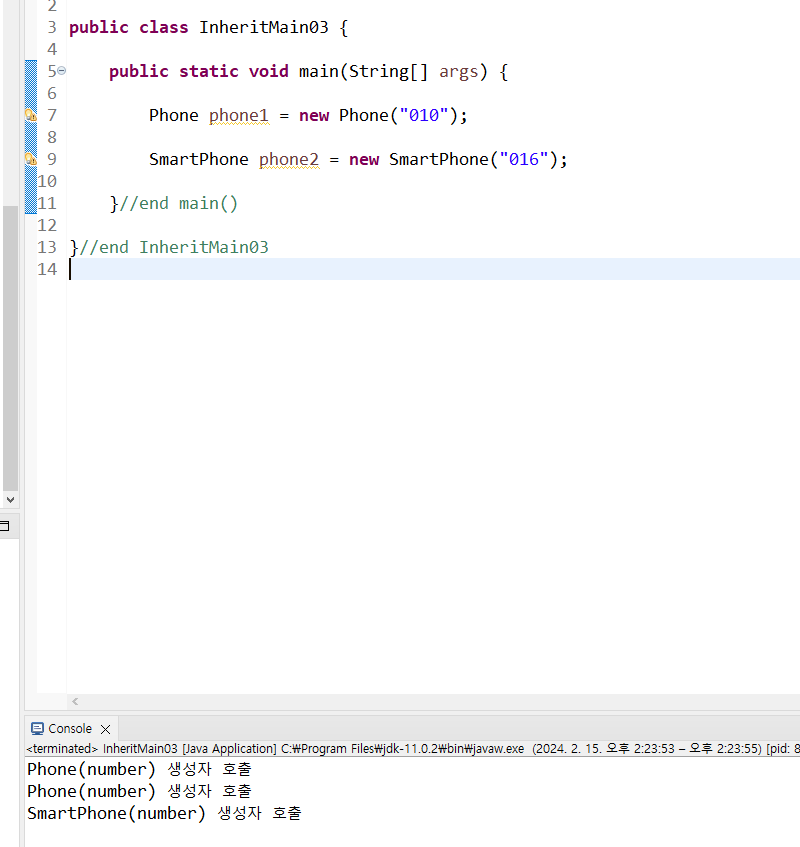Click the warning marker on line 9
This screenshot has width=800, height=847.
pos(31,159)
